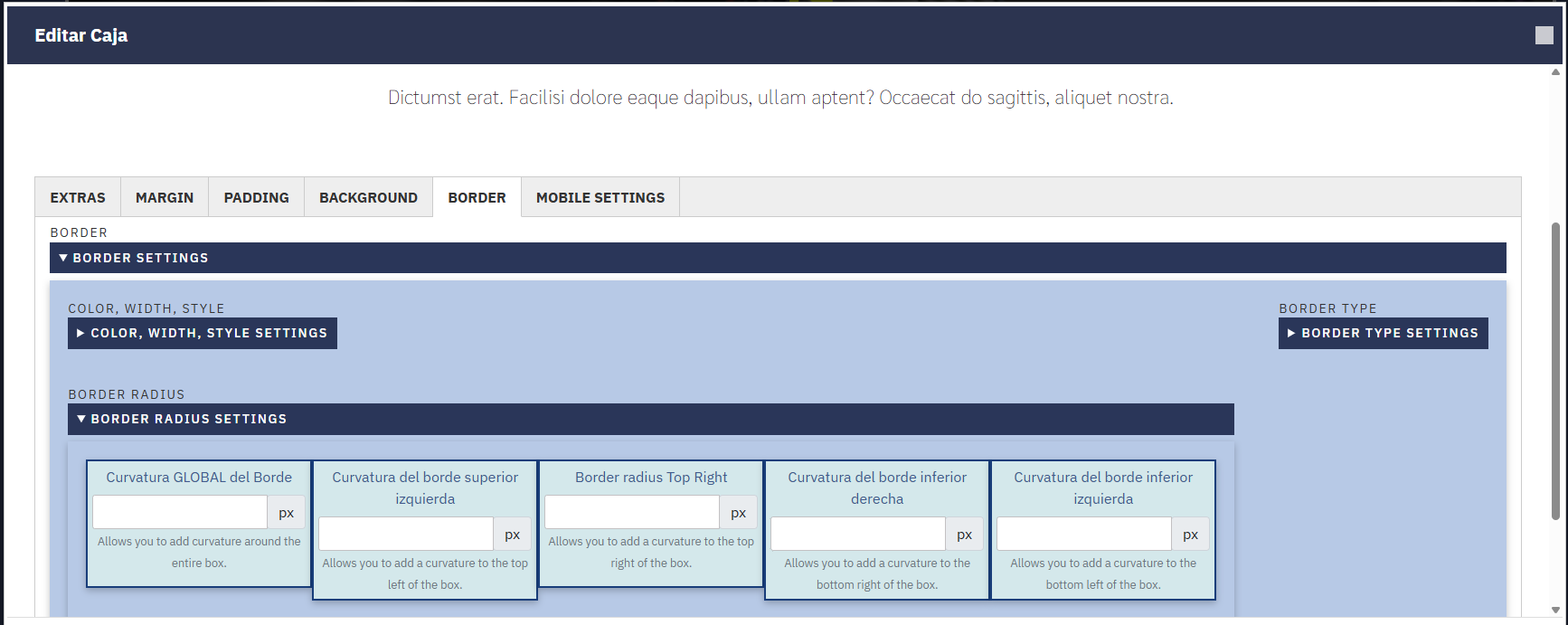This screenshot has height=625, width=1568.
Task: Open the Margin tab
Action: point(165,197)
